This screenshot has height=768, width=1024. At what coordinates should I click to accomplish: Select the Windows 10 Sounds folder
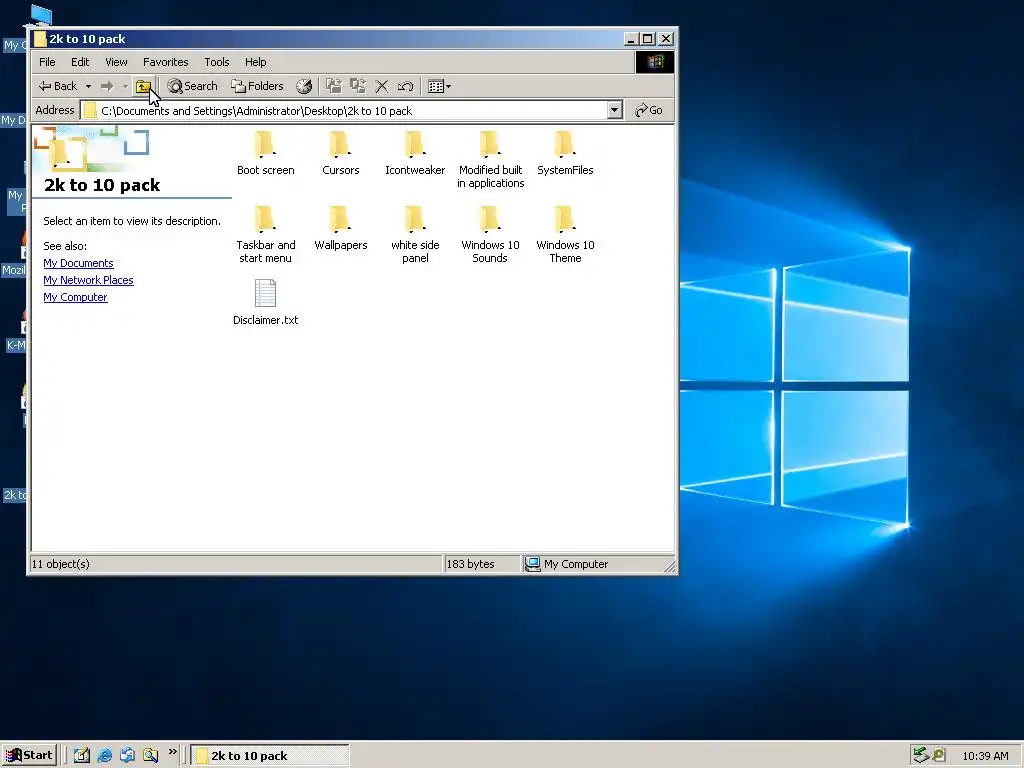[490, 234]
